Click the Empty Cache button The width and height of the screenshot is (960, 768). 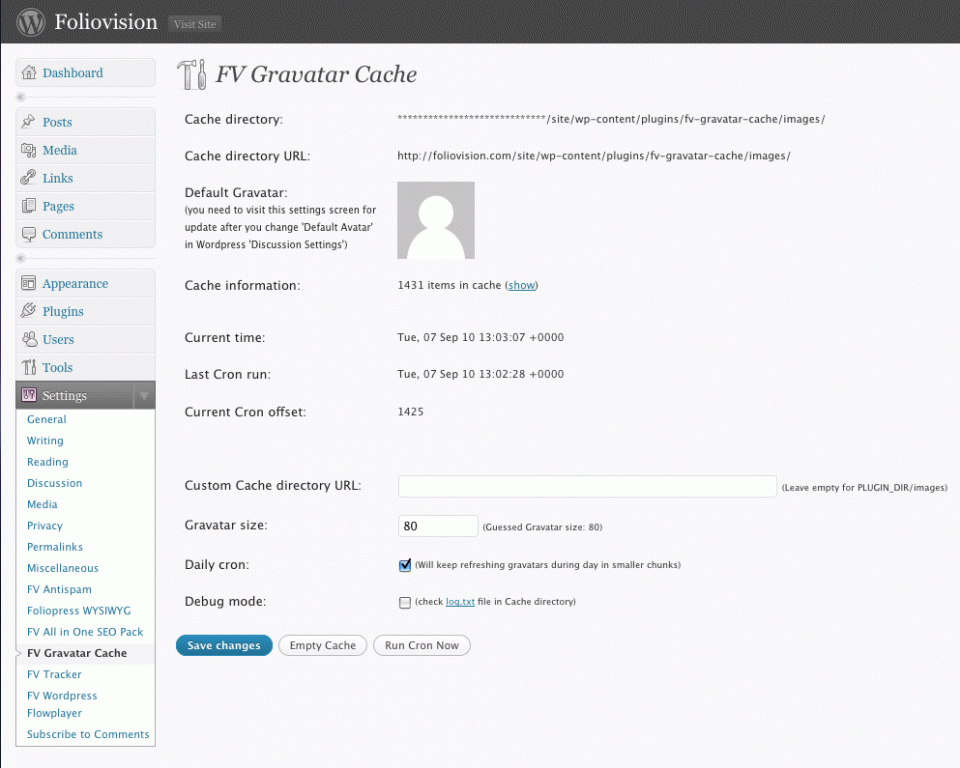[x=322, y=646]
